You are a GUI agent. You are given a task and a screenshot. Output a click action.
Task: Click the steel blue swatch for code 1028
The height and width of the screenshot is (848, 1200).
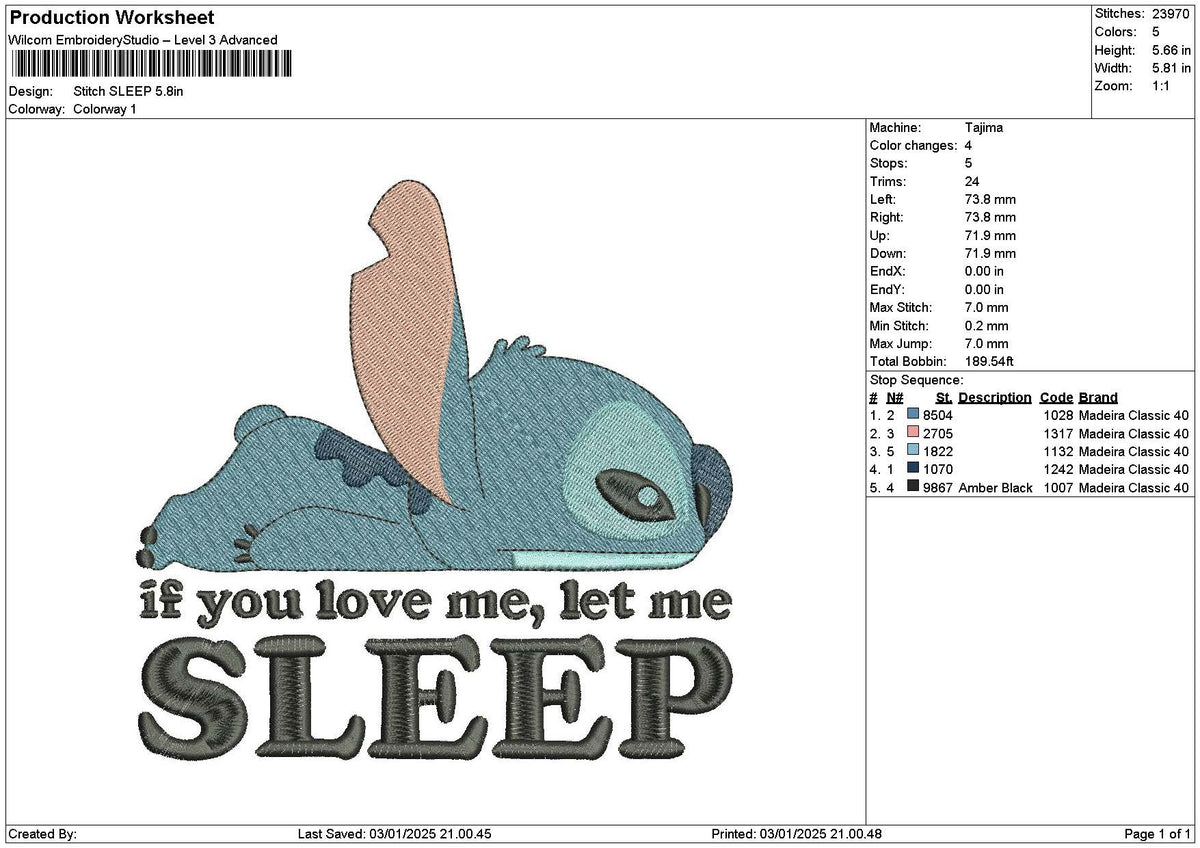913,415
